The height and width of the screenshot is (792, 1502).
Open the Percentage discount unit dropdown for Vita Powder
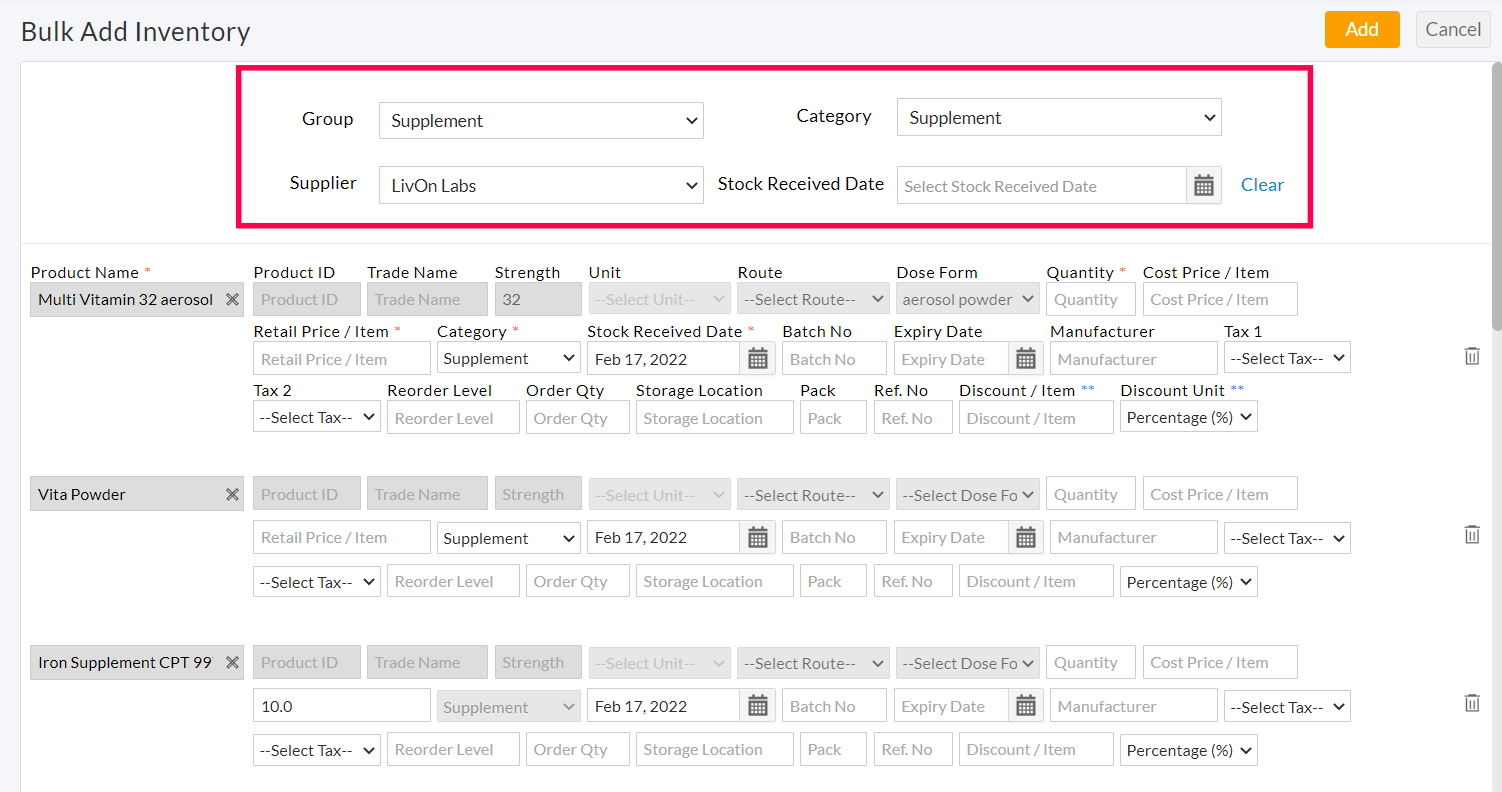(x=1188, y=581)
